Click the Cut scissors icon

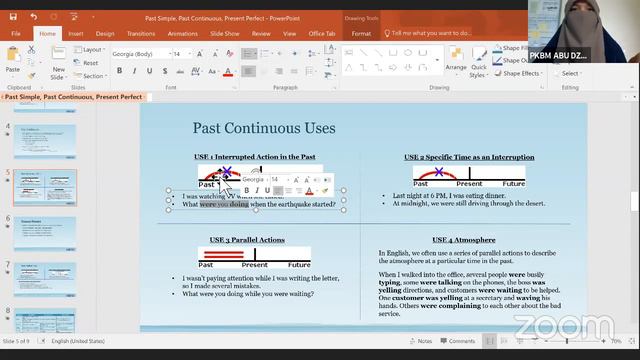(31, 50)
